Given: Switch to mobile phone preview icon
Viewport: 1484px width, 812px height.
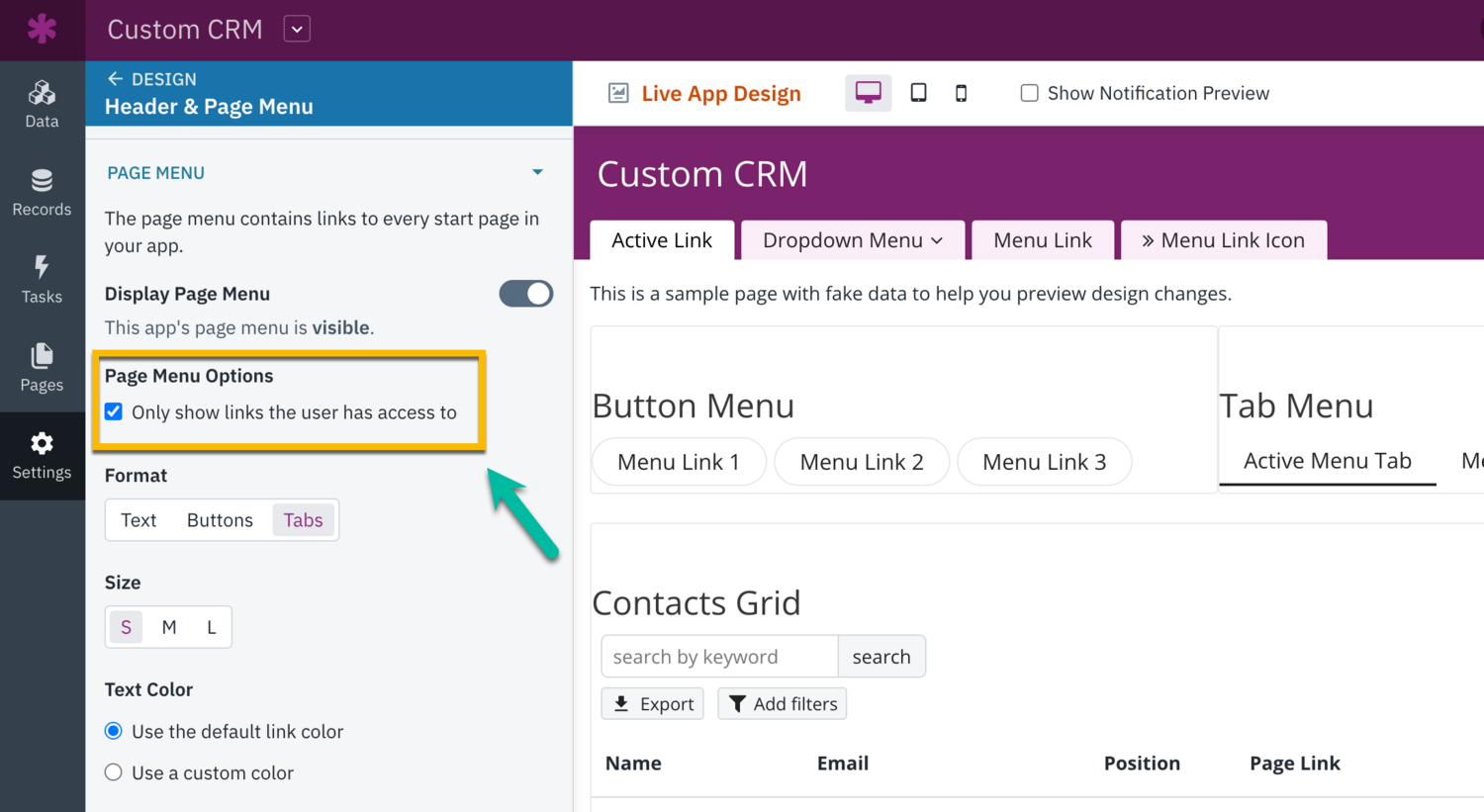Looking at the screenshot, I should click(961, 93).
